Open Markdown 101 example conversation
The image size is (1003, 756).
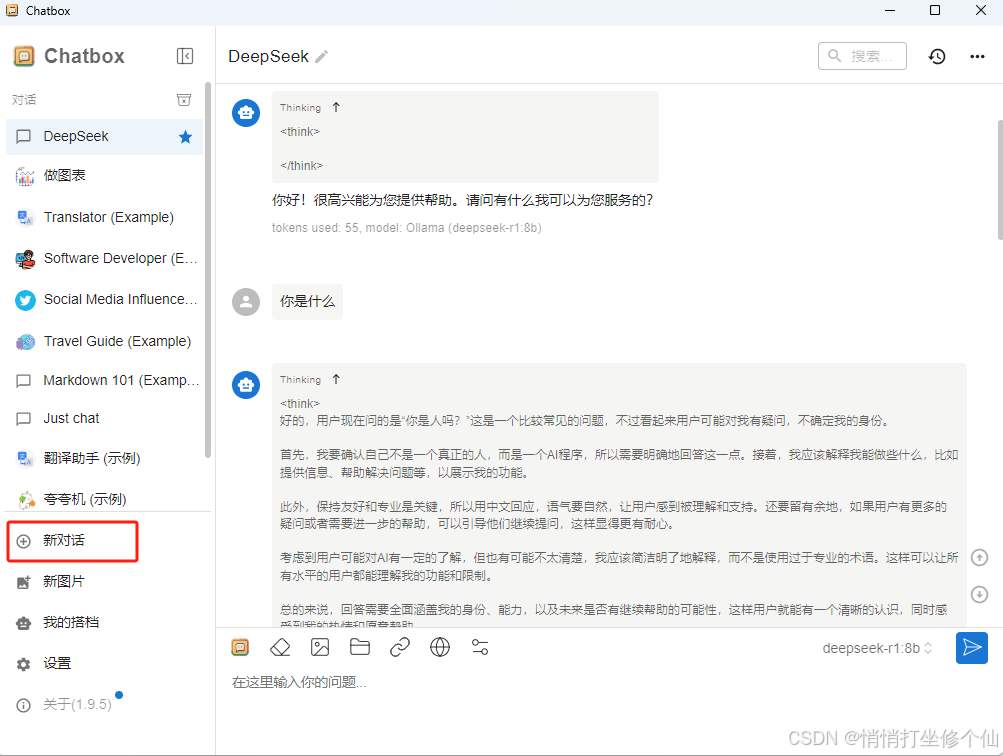pyautogui.click(x=104, y=381)
